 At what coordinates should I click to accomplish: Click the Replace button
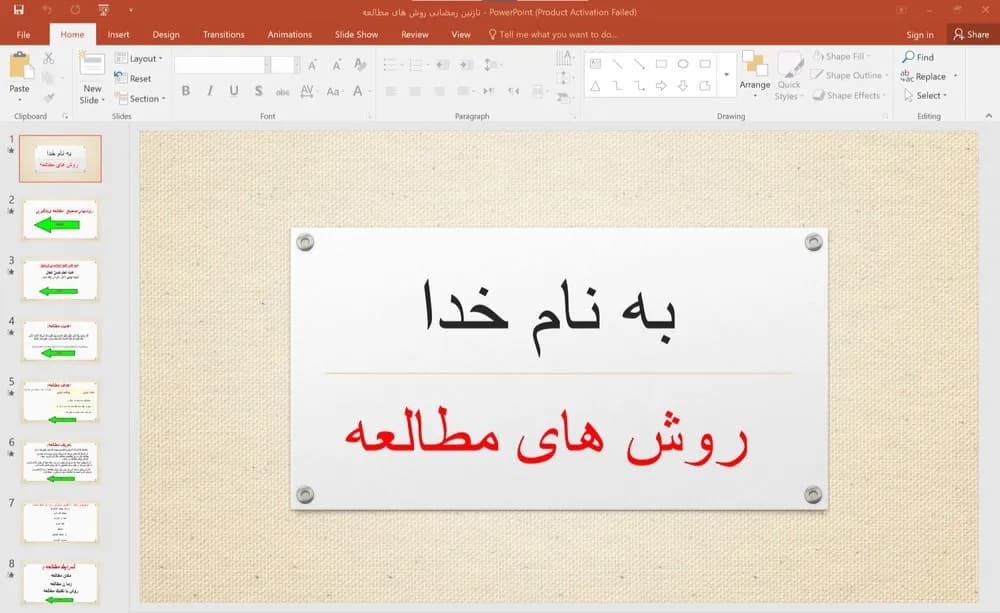(929, 76)
